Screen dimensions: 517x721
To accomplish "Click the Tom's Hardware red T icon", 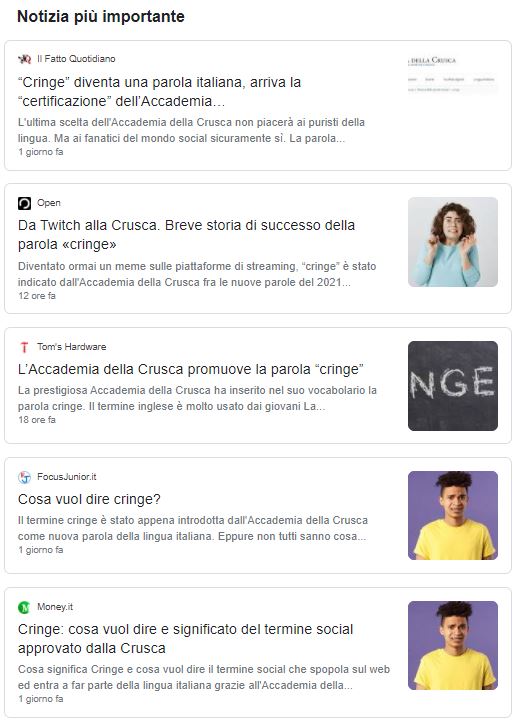I will pos(24,347).
